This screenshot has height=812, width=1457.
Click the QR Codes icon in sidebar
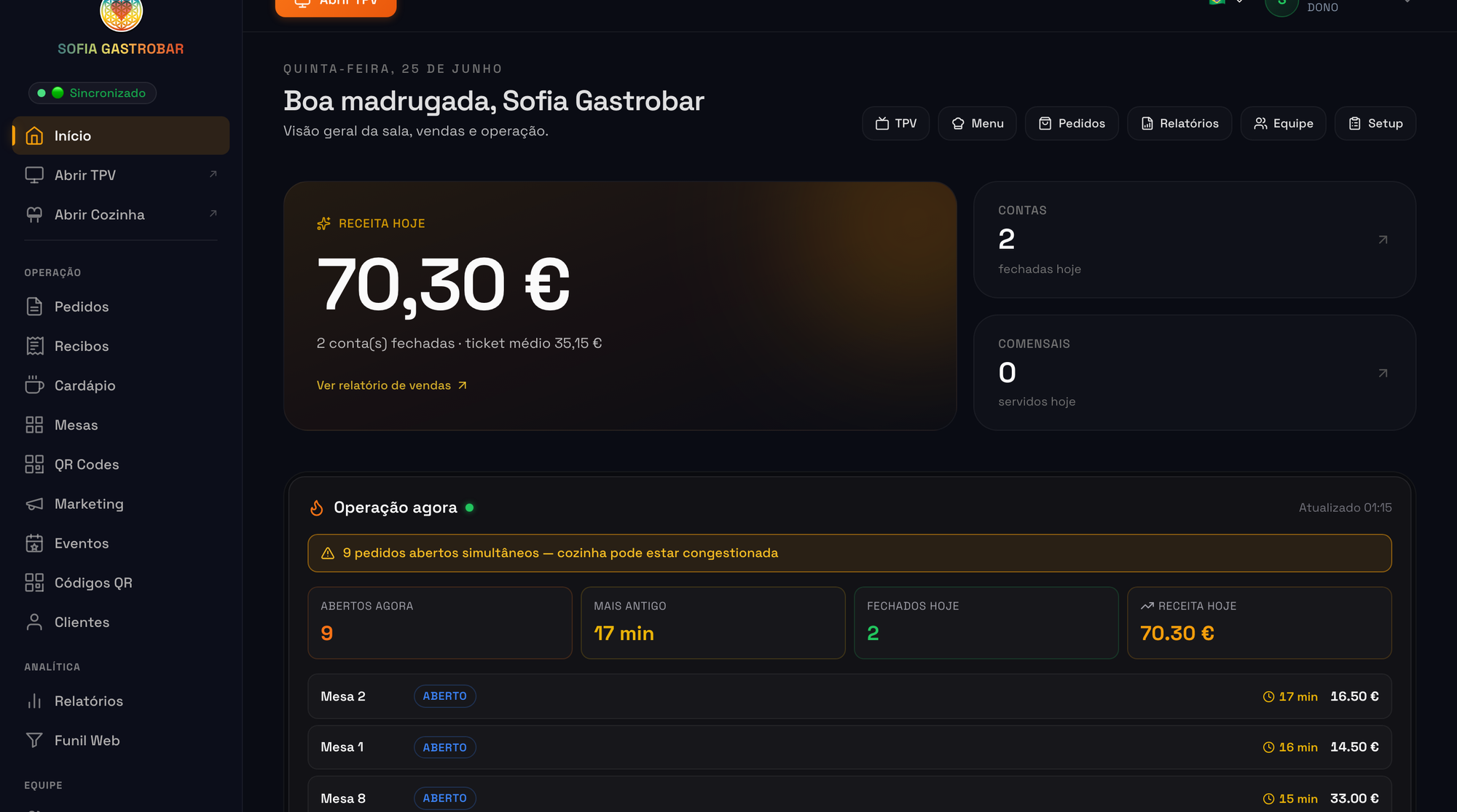tap(34, 464)
